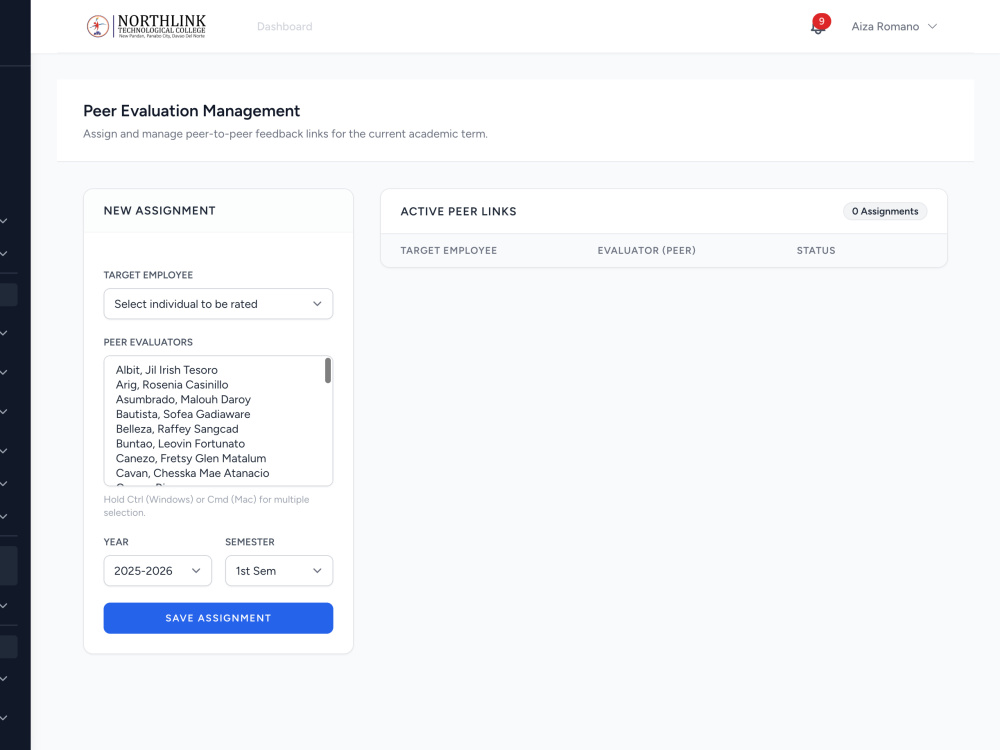Go to the Dashboard breadcrumb link
Viewport: 1000px width, 750px height.
click(x=284, y=26)
